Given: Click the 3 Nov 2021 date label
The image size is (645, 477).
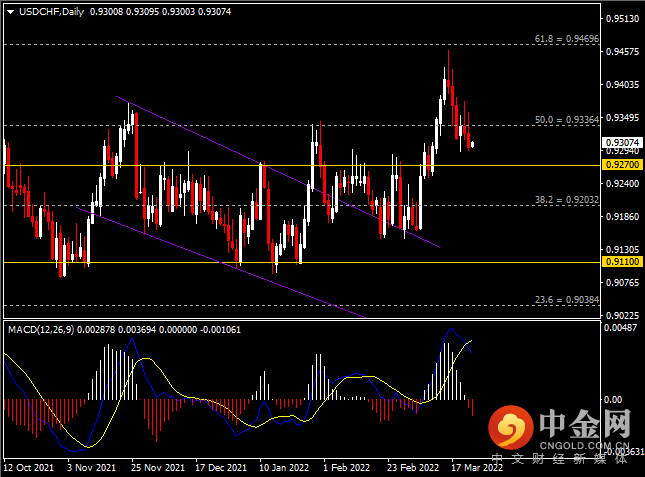Looking at the screenshot, I should [x=91, y=468].
